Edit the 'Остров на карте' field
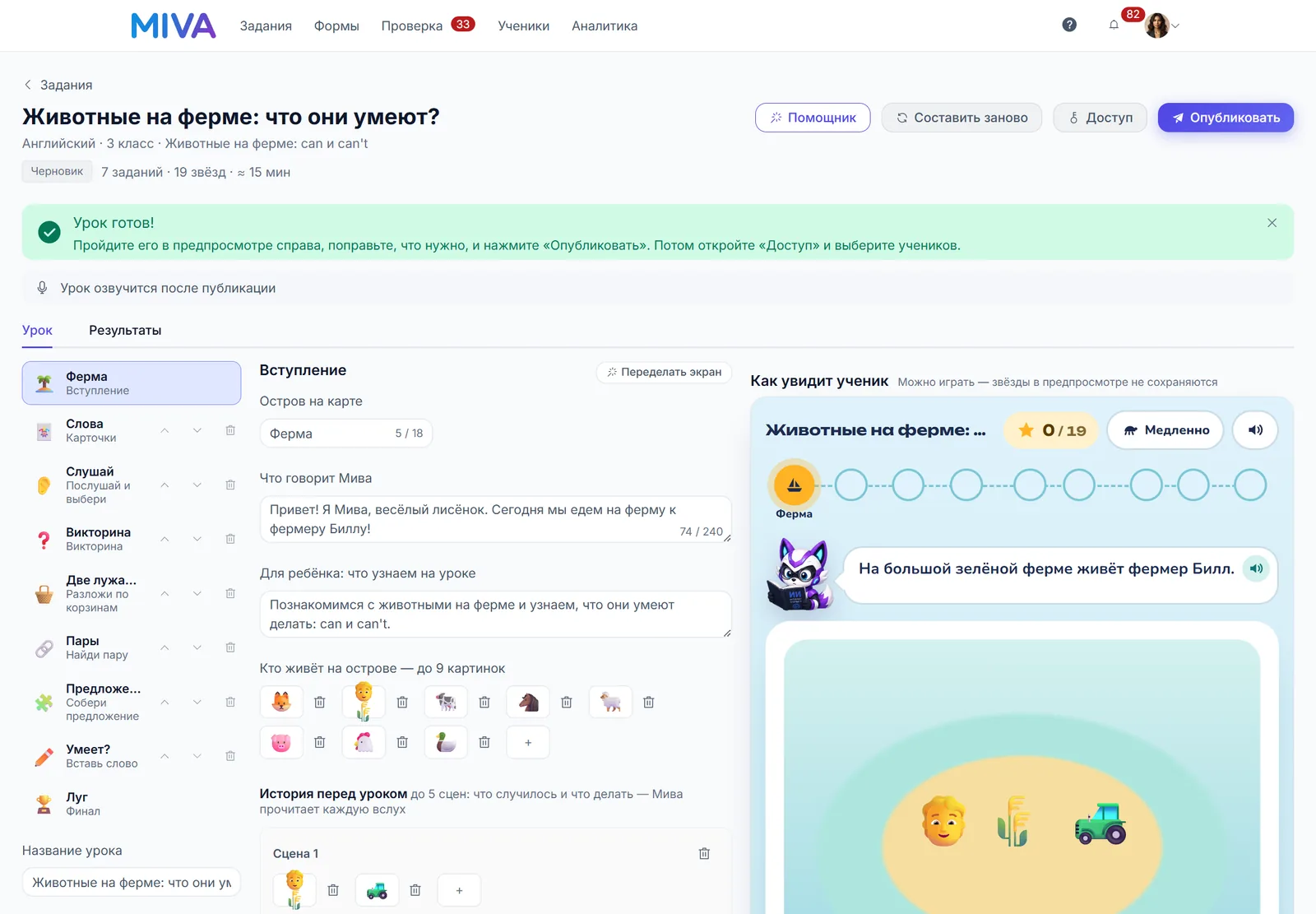1316x914 pixels. (345, 434)
